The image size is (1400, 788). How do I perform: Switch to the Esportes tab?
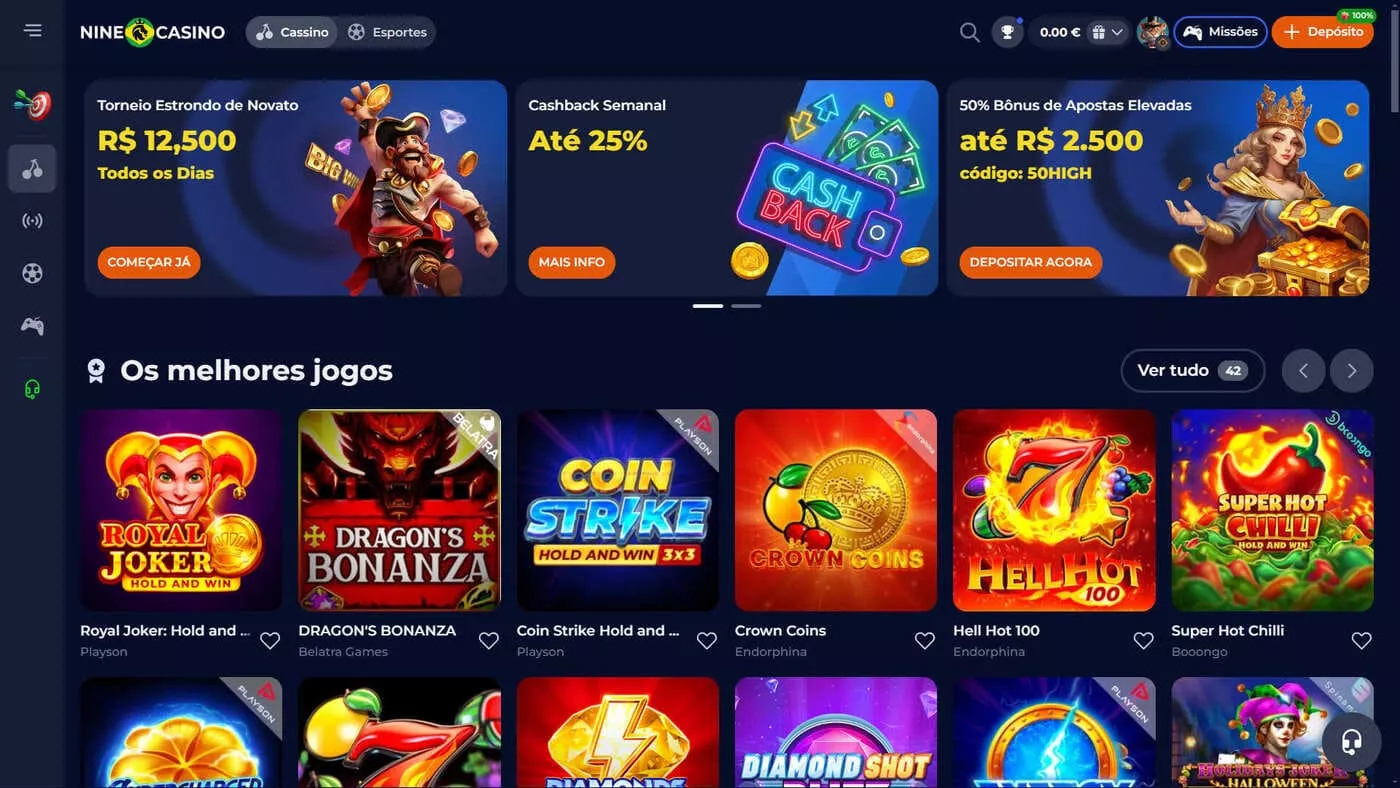(387, 32)
